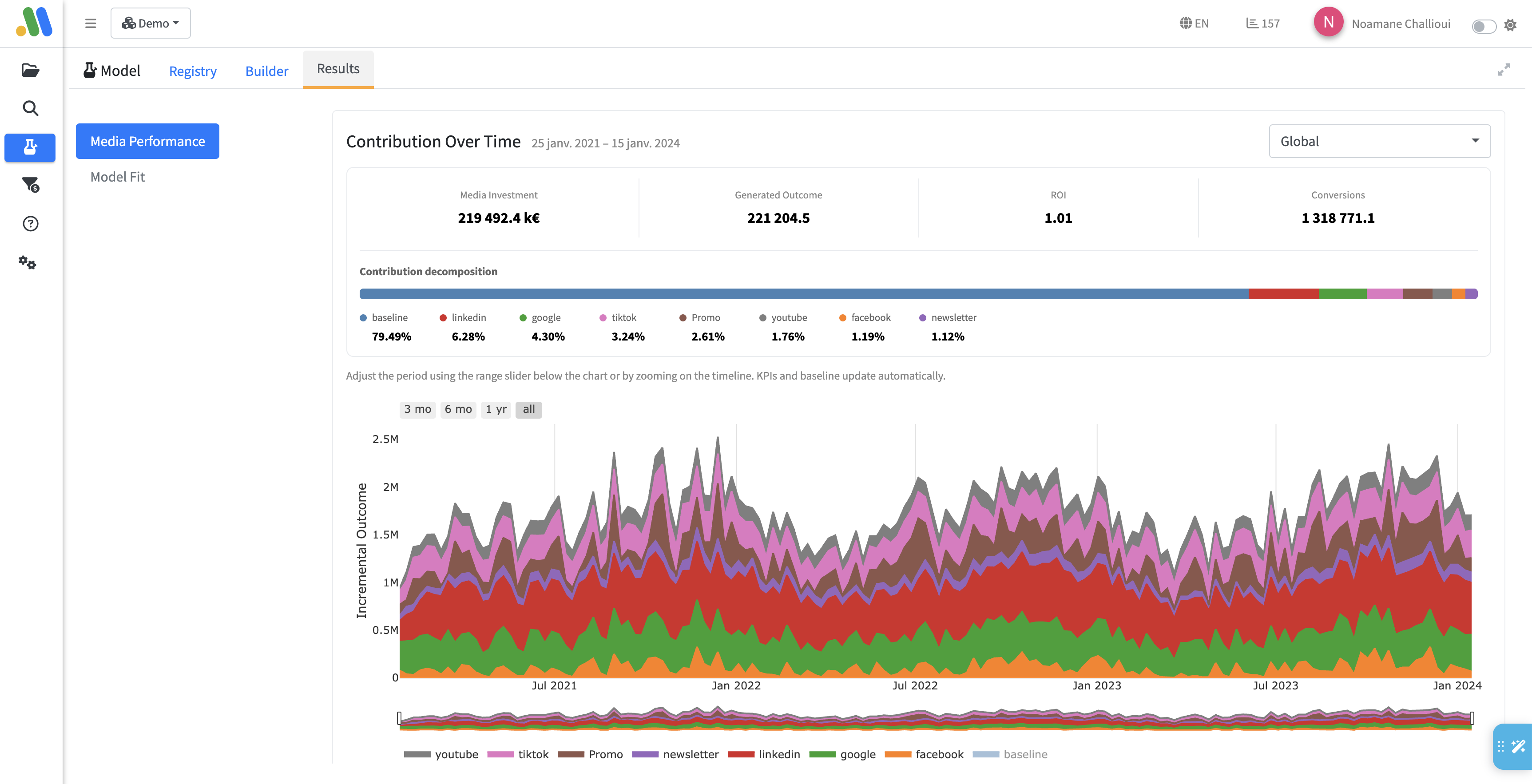Open the Demo workspace dropdown

(x=151, y=23)
